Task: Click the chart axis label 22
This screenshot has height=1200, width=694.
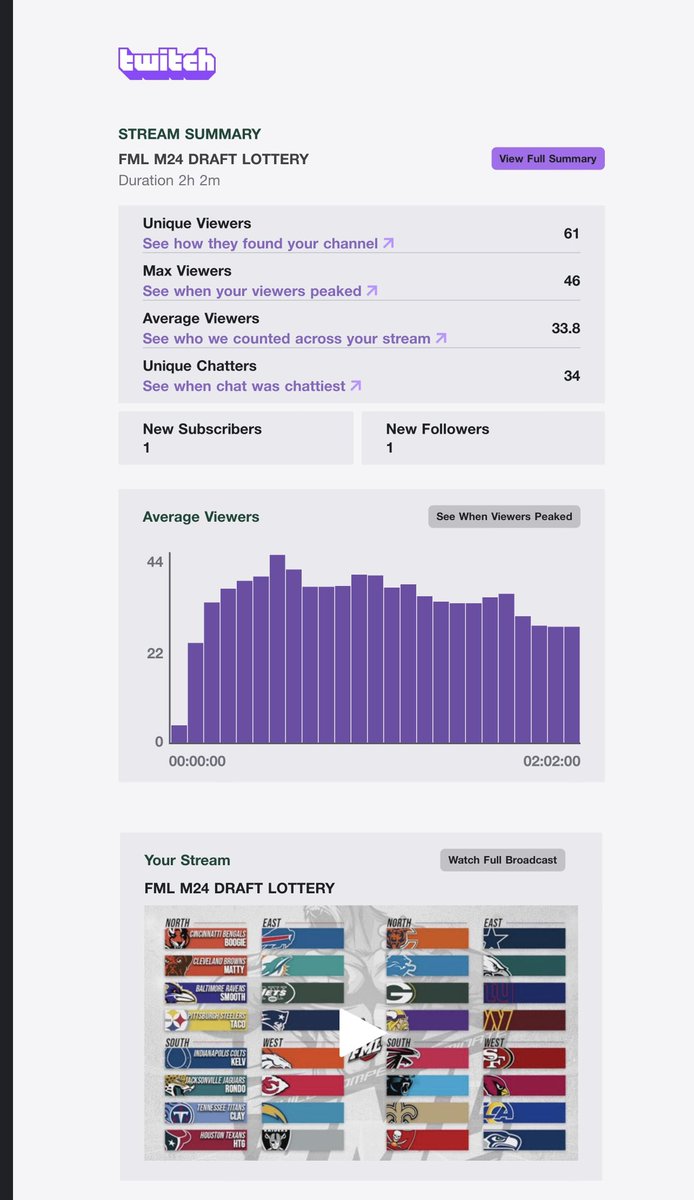Action: click(x=154, y=653)
